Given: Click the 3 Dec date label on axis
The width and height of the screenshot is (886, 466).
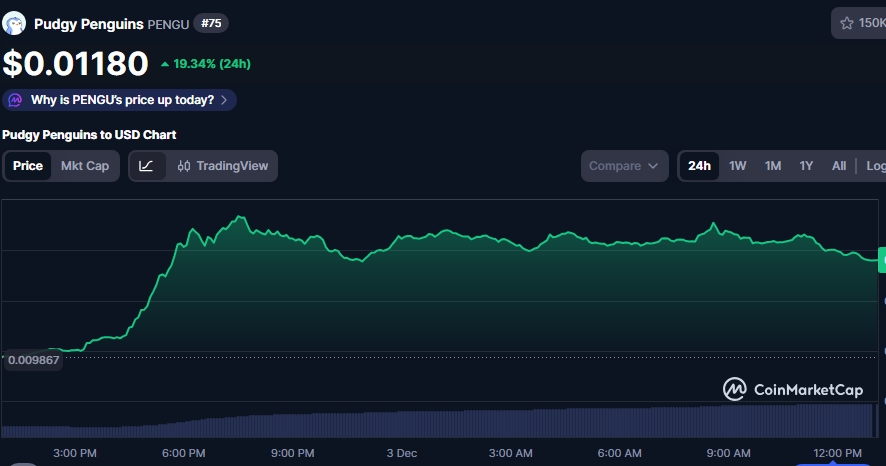Looking at the screenshot, I should [x=402, y=453].
